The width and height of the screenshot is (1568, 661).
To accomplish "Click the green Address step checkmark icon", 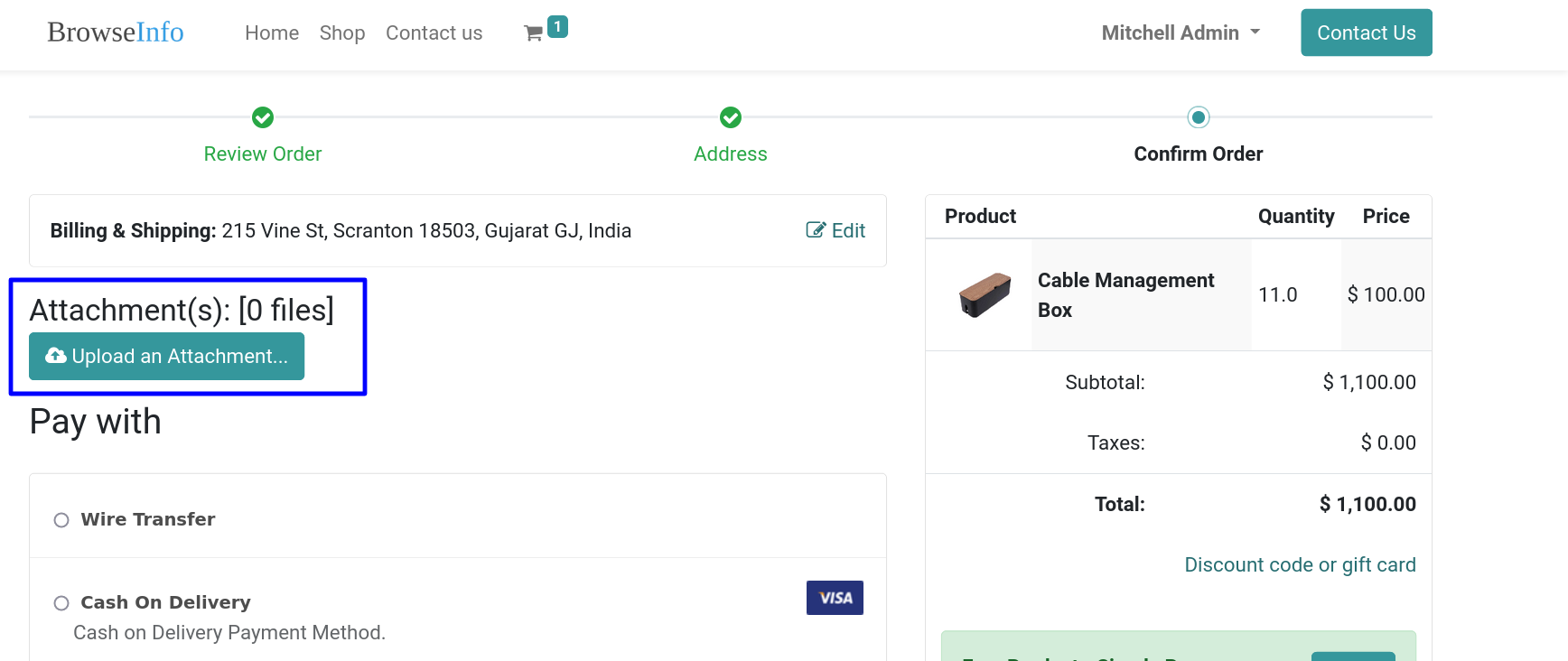I will (731, 117).
